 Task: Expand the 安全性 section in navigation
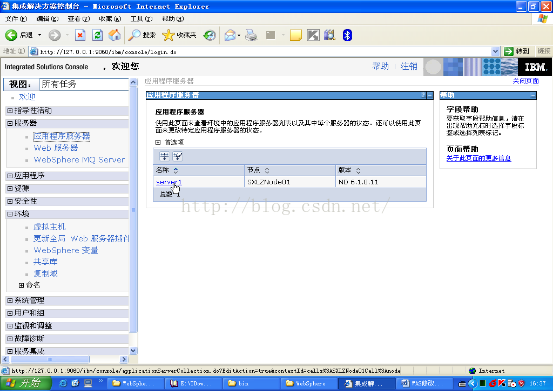coord(10,201)
